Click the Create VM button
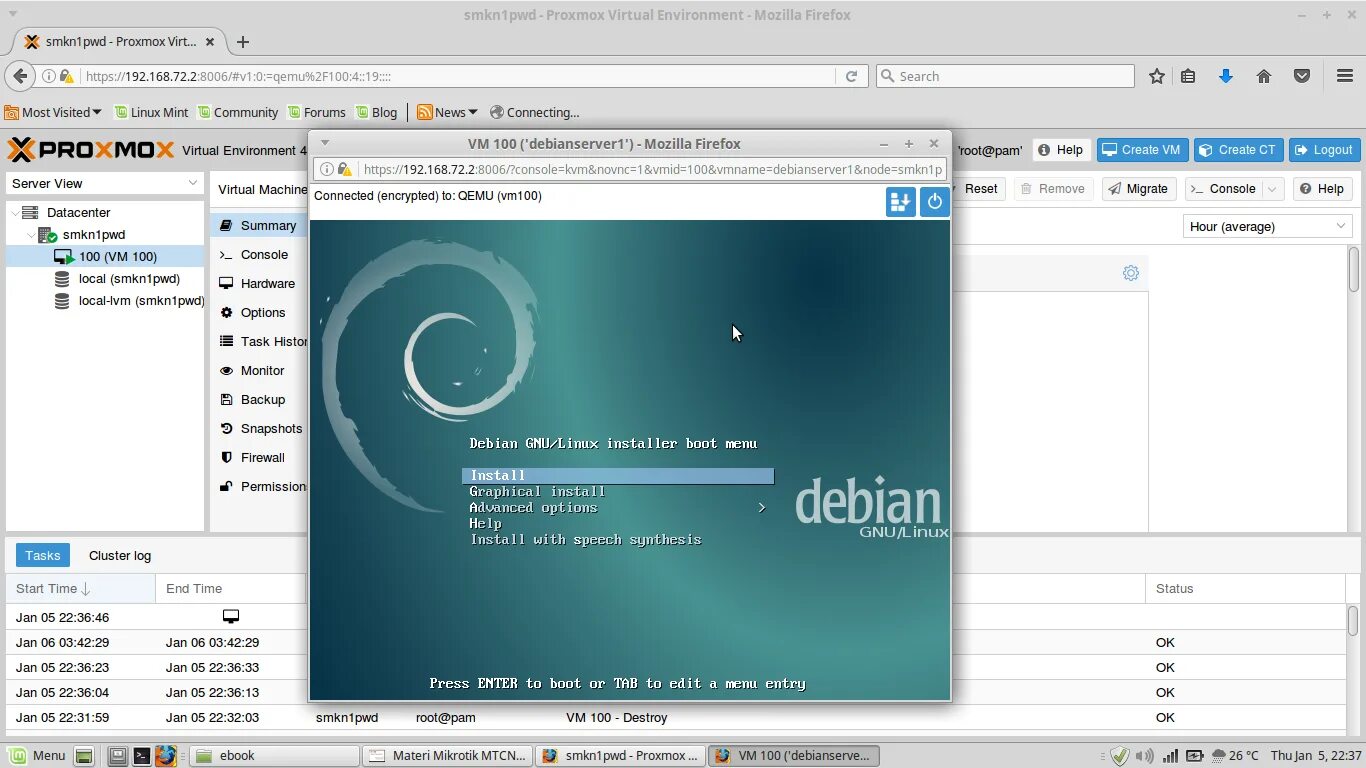1366x768 pixels. click(1141, 150)
